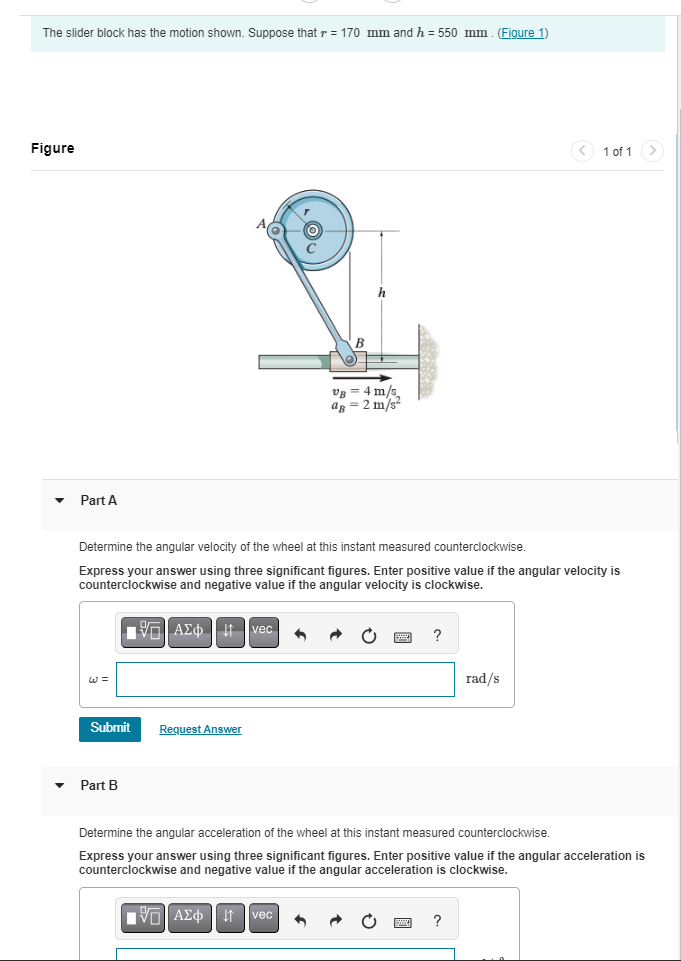This screenshot has height=961, width=681.
Task: Submit the Part A answer
Action: (x=109, y=728)
